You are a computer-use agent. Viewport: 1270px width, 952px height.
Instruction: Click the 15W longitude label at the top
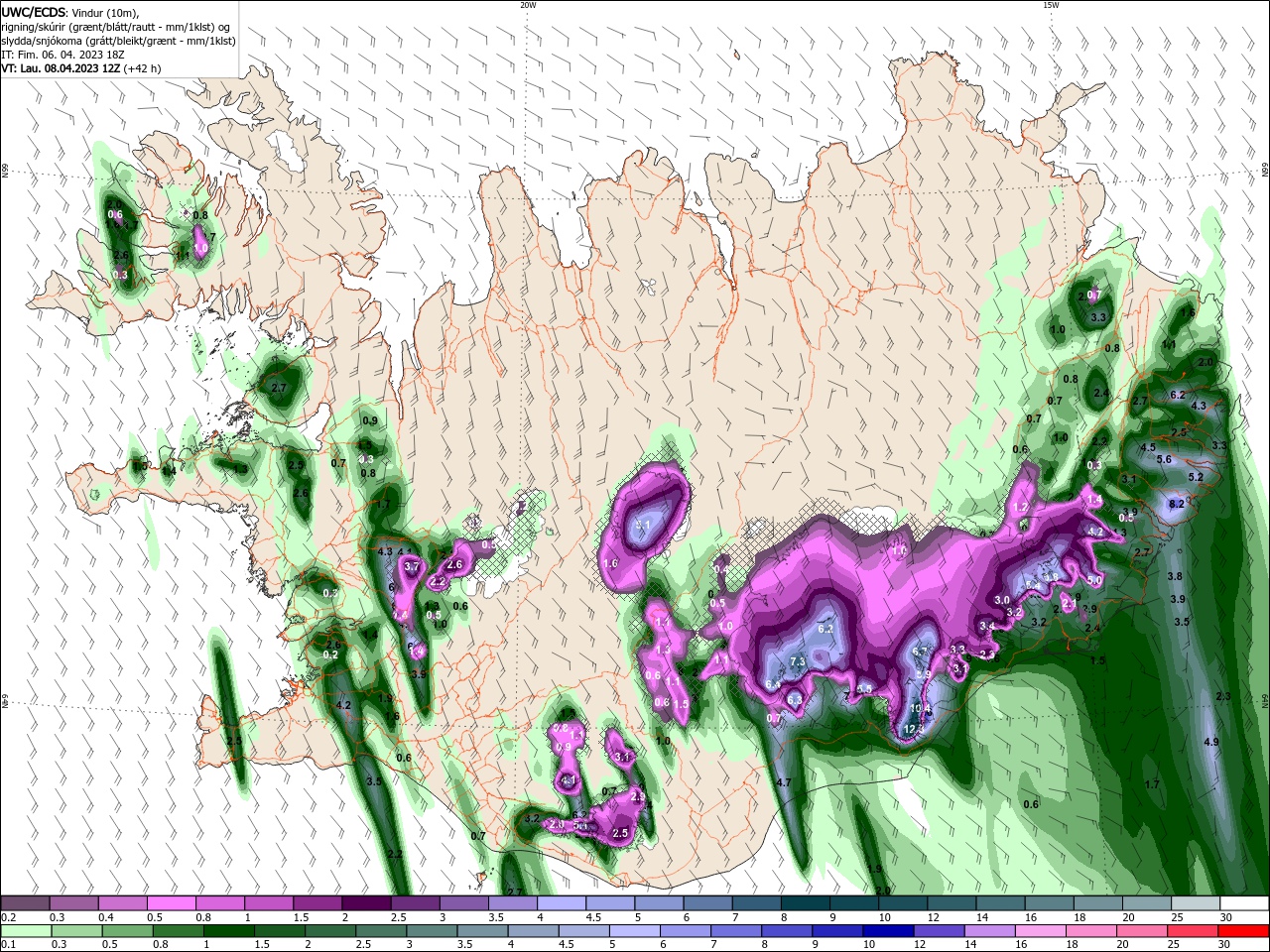tap(1050, 5)
